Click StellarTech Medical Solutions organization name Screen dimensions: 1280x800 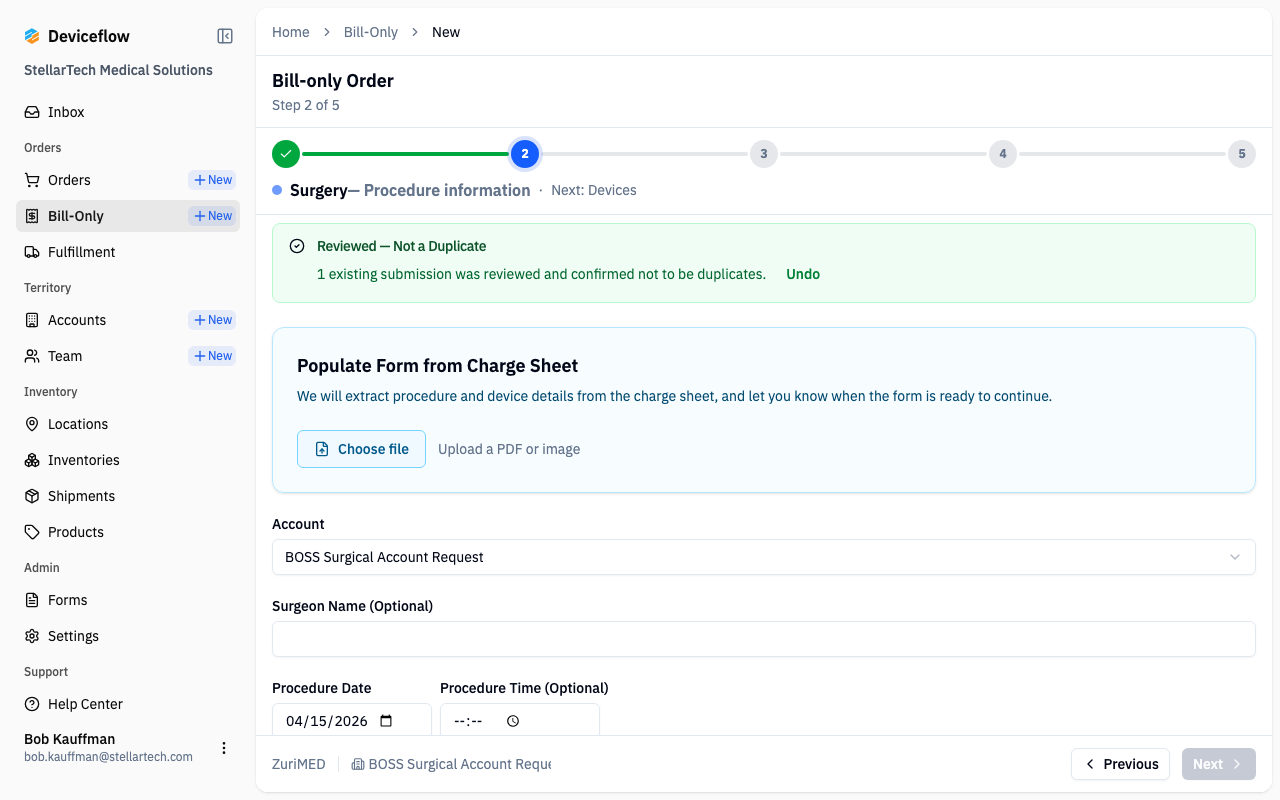[x=118, y=70]
